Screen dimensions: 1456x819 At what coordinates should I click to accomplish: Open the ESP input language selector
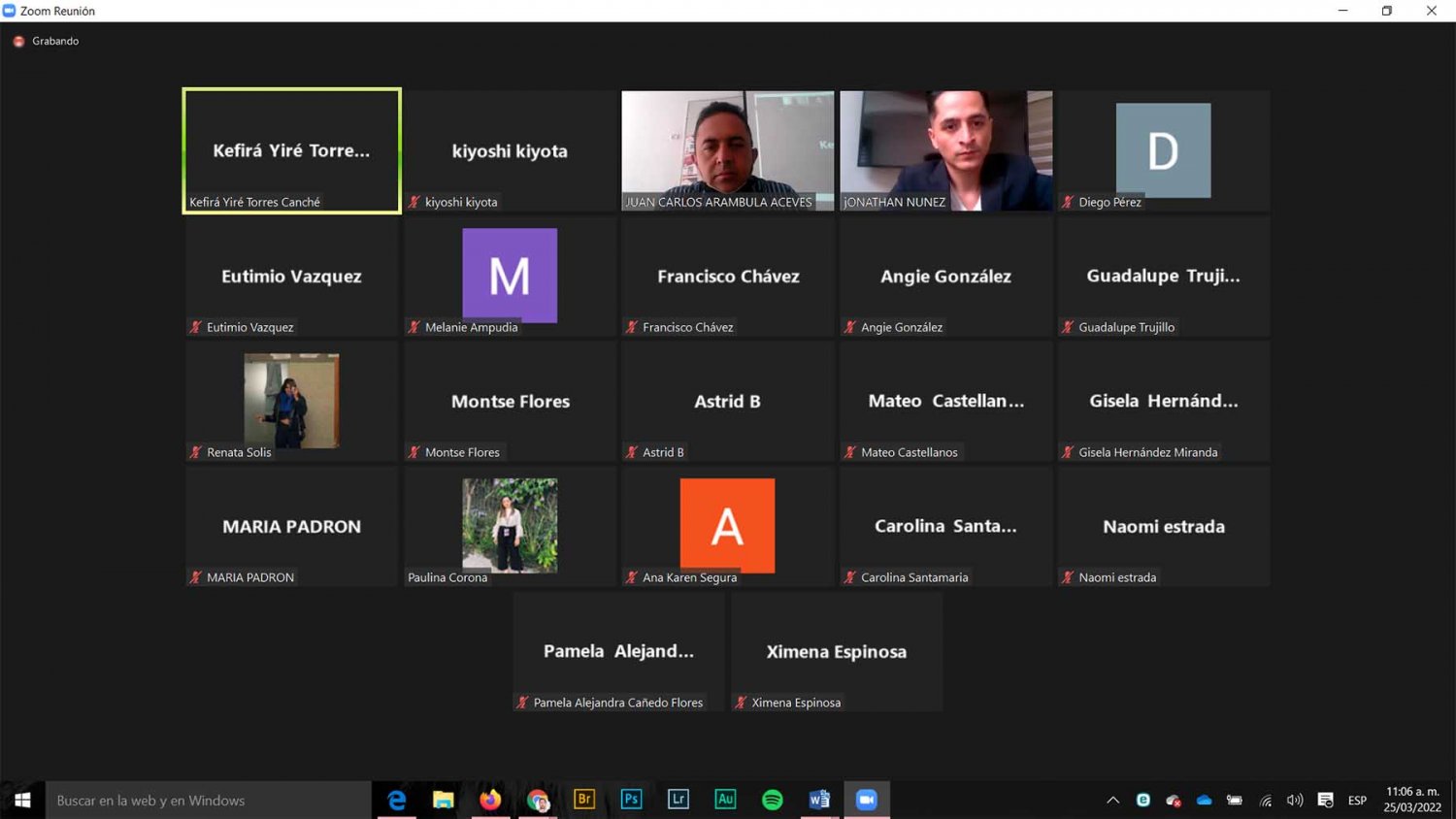pos(1357,801)
